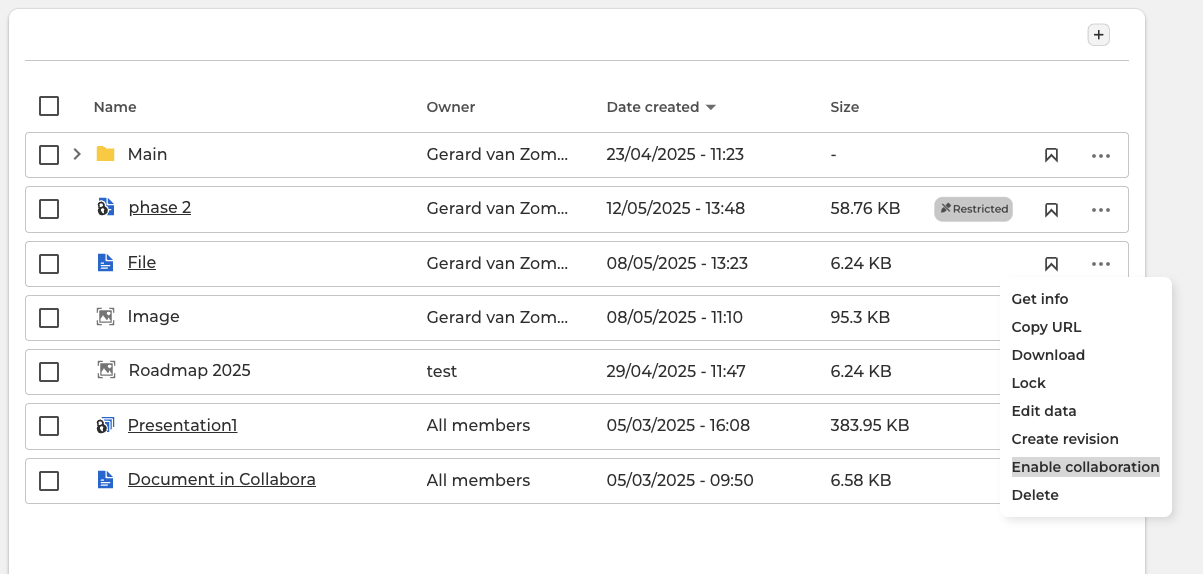Click the image icon beside Roadmap 2025
The image size is (1203, 574).
[106, 370]
